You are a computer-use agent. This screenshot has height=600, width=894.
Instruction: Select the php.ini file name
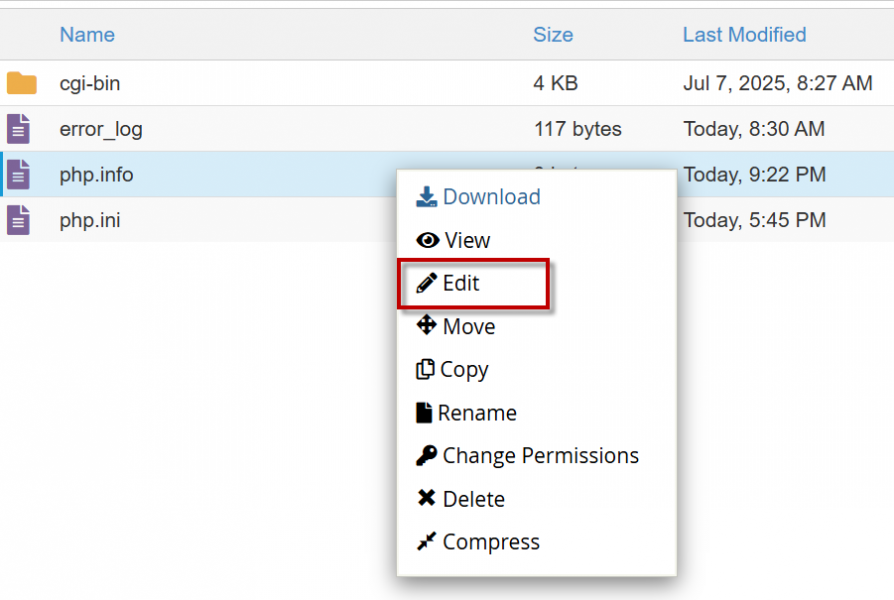click(x=90, y=220)
